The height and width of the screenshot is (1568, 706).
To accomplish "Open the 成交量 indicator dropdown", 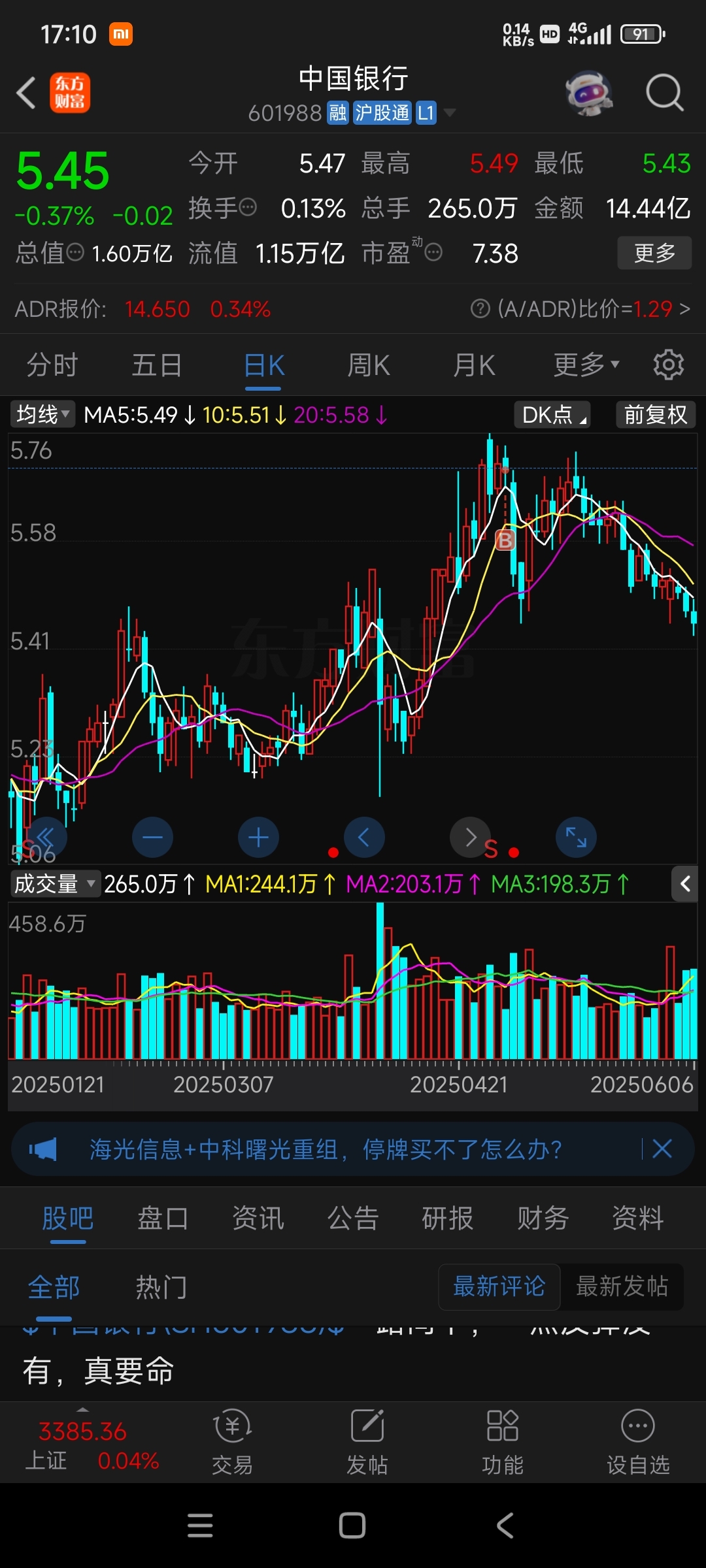I will (55, 883).
